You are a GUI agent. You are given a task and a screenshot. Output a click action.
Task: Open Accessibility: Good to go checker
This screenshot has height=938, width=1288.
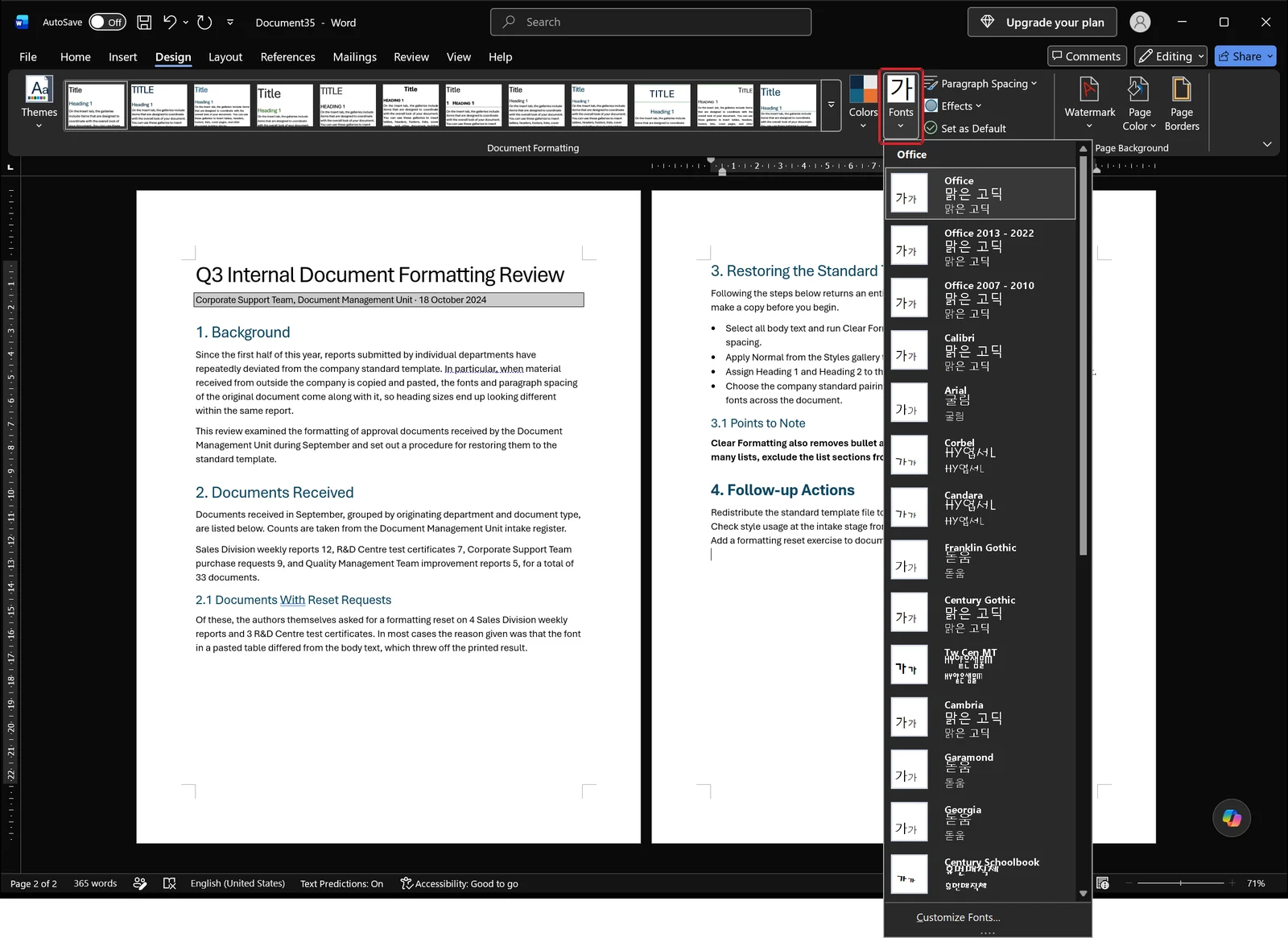pyautogui.click(x=459, y=883)
